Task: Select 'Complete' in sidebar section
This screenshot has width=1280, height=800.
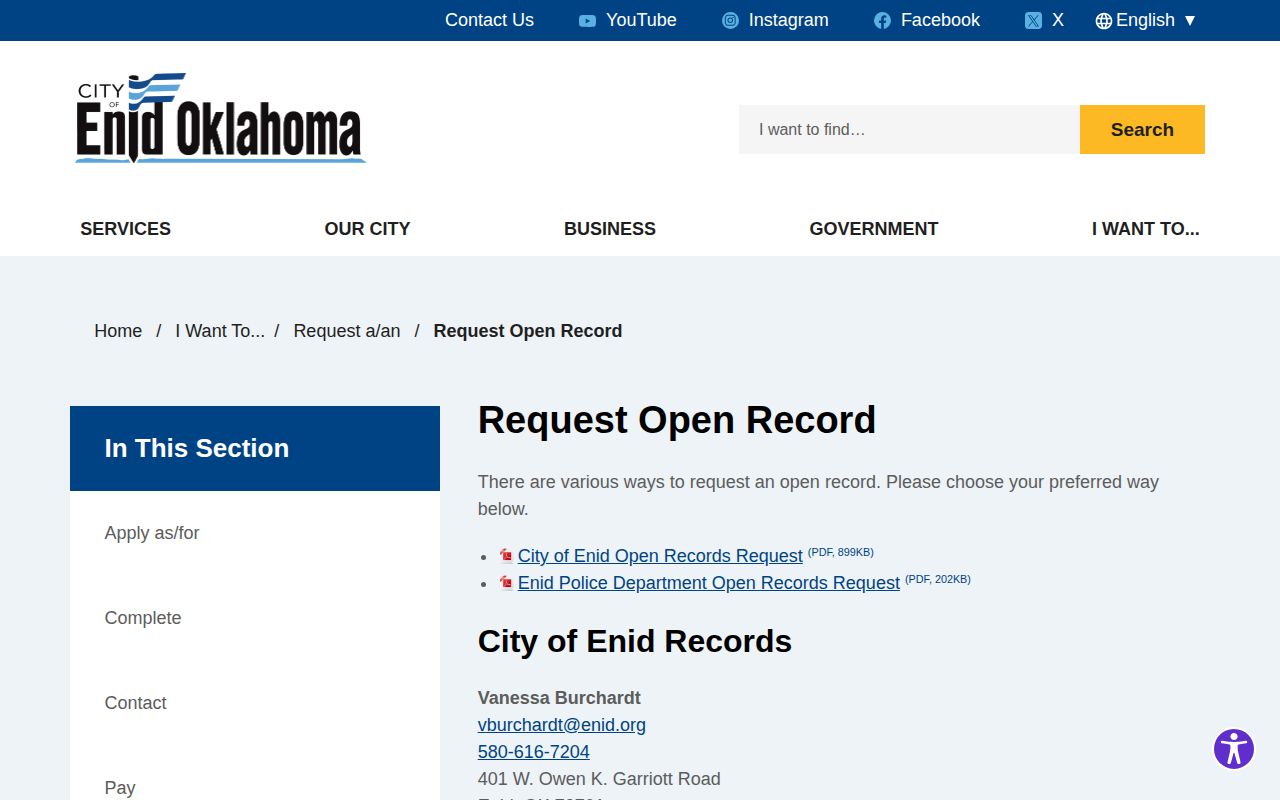Action: (255, 618)
